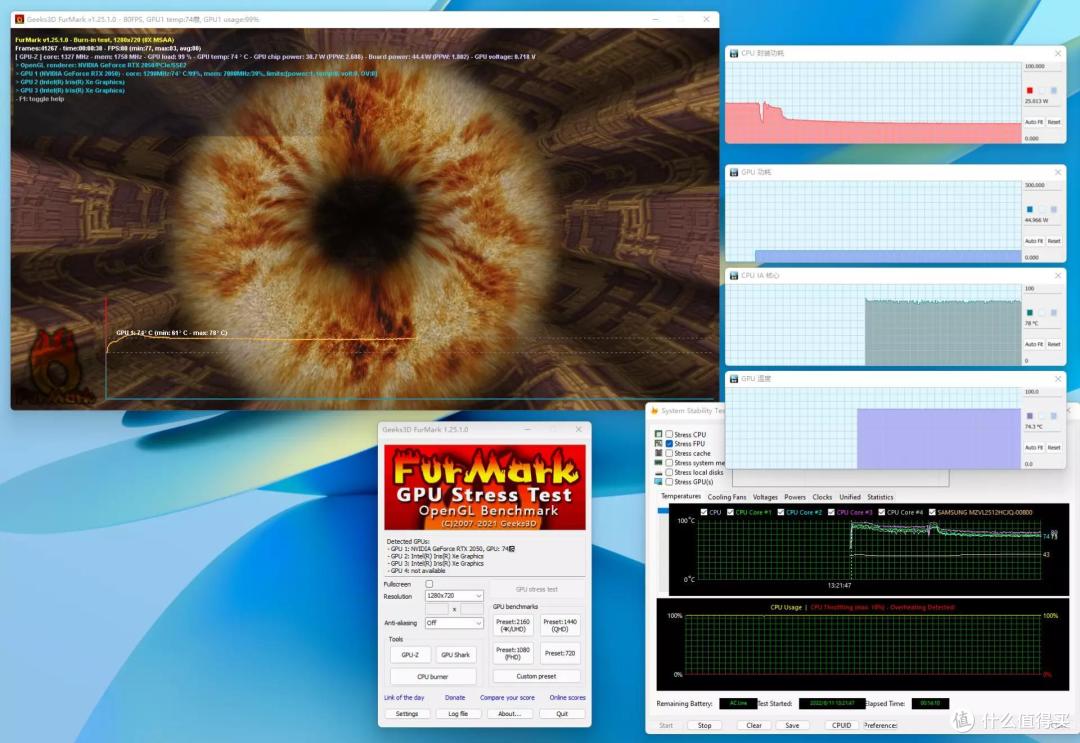This screenshot has height=743, width=1080.
Task: Click the Custom preset button
Action: (537, 676)
